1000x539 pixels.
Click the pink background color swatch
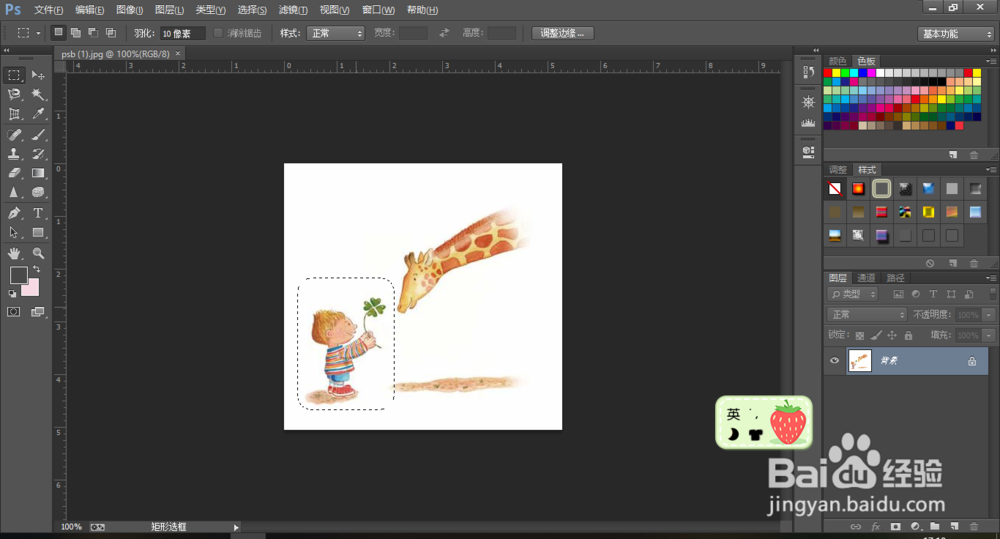click(33, 290)
